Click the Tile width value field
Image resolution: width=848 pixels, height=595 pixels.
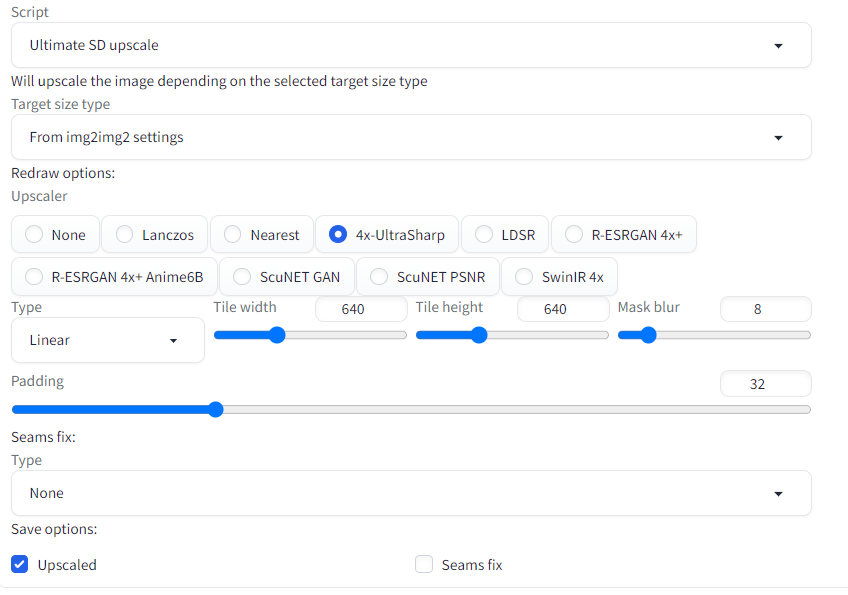pos(361,309)
